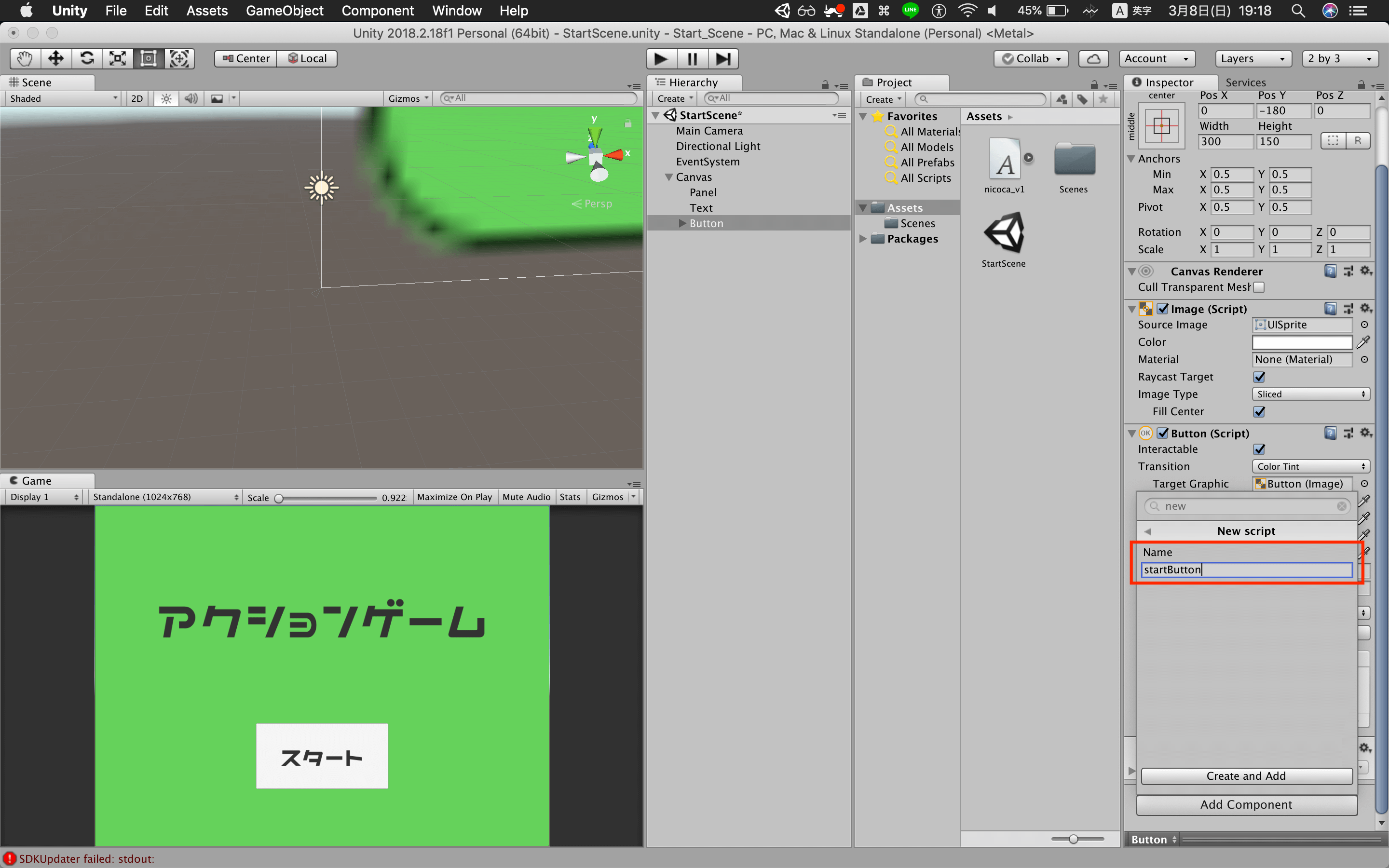Click the script Name input field
This screenshot has width=1389, height=868.
pos(1247,570)
